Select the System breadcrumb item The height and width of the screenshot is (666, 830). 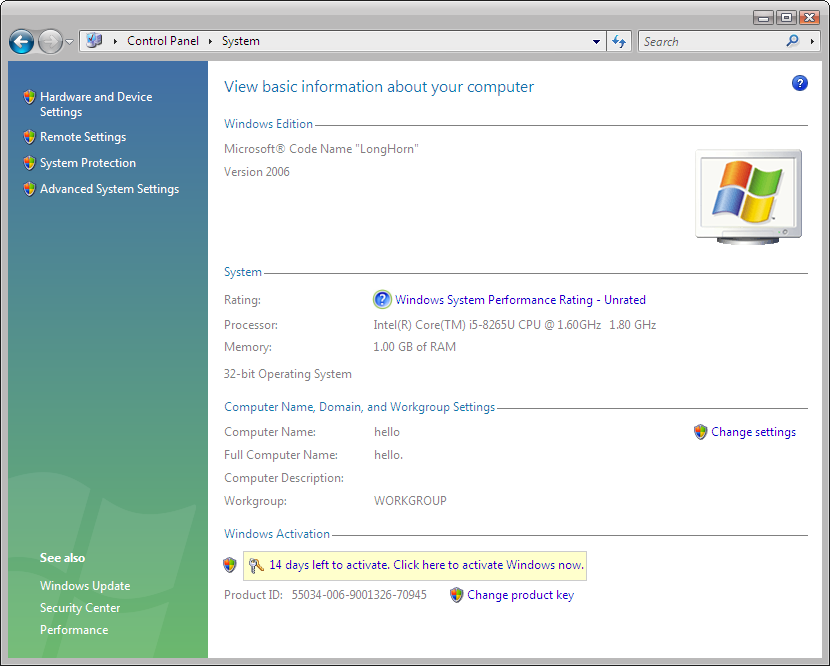pyautogui.click(x=240, y=42)
